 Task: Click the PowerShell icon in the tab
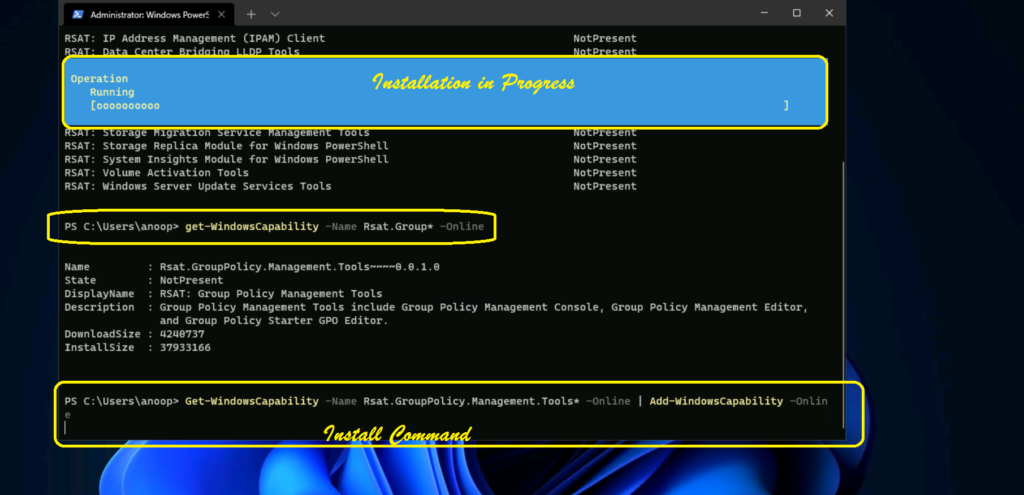point(76,14)
